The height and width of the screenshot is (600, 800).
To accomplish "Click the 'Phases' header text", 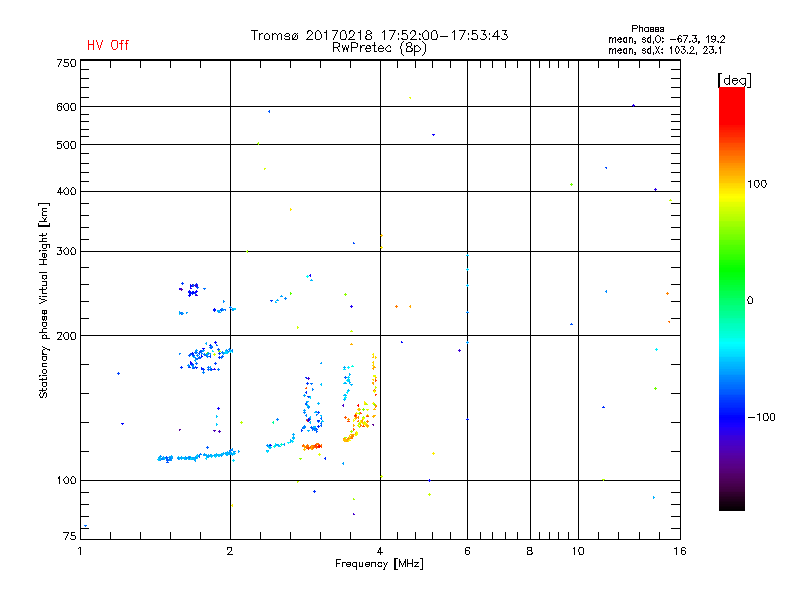I will (647, 29).
